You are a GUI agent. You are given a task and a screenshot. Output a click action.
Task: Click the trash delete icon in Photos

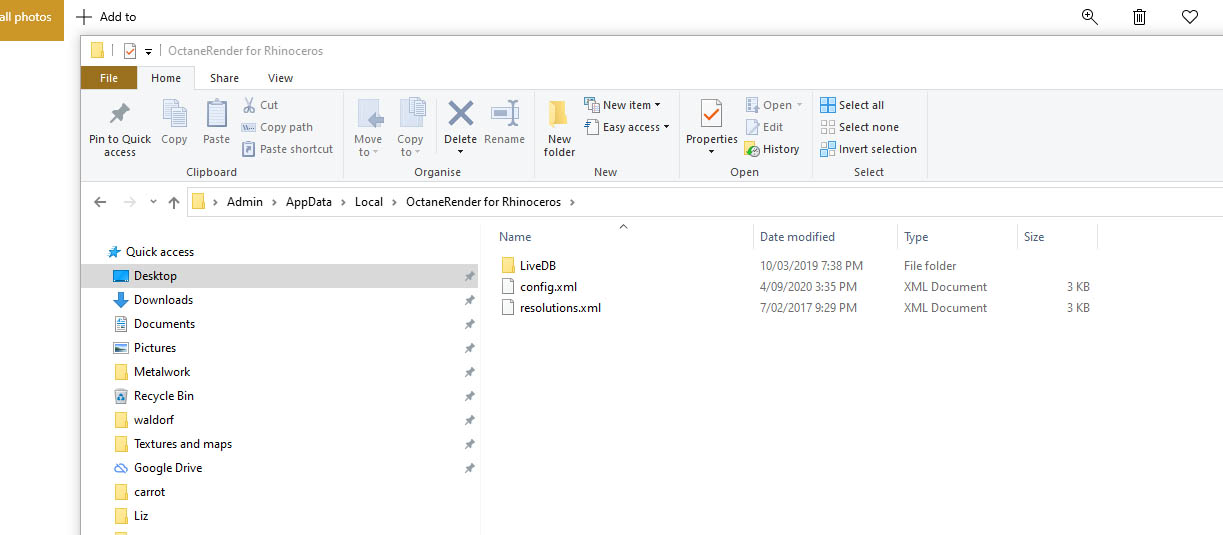[1139, 16]
